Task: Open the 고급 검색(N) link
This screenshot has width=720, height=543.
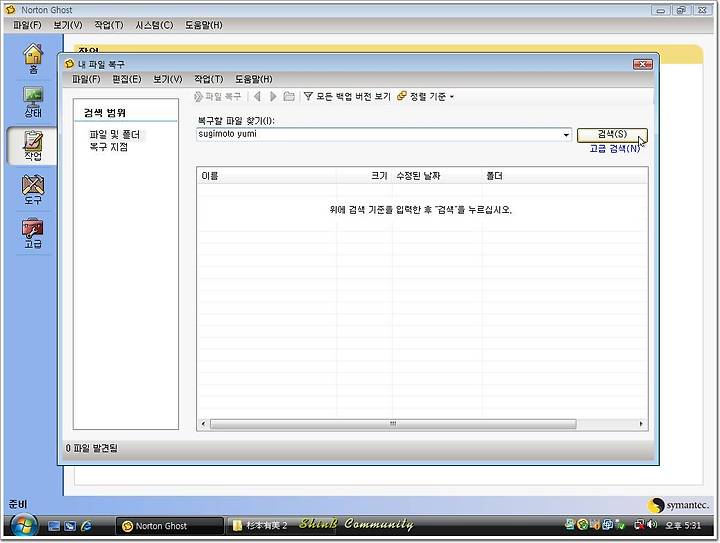Action: pos(614,149)
